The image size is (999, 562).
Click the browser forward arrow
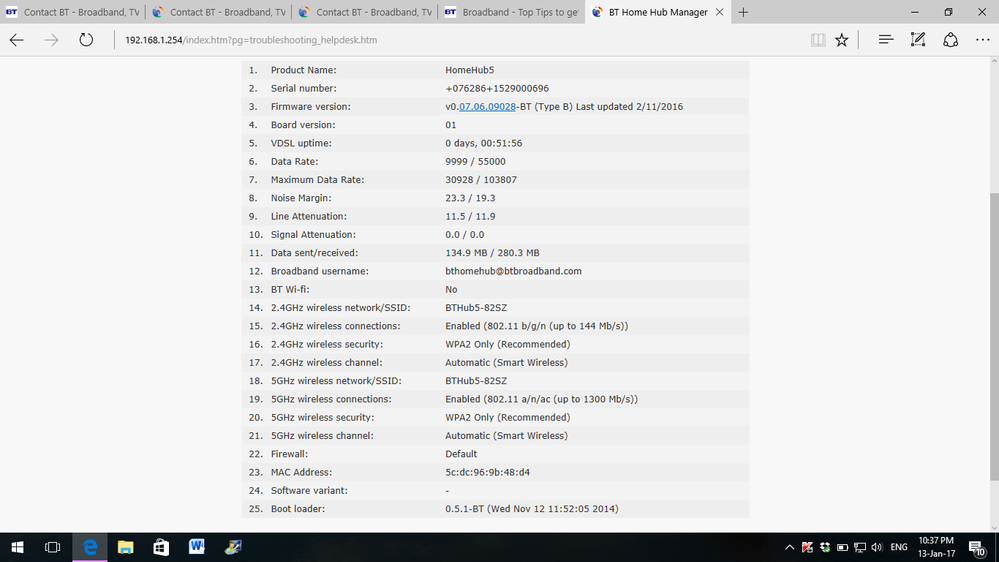pos(51,40)
